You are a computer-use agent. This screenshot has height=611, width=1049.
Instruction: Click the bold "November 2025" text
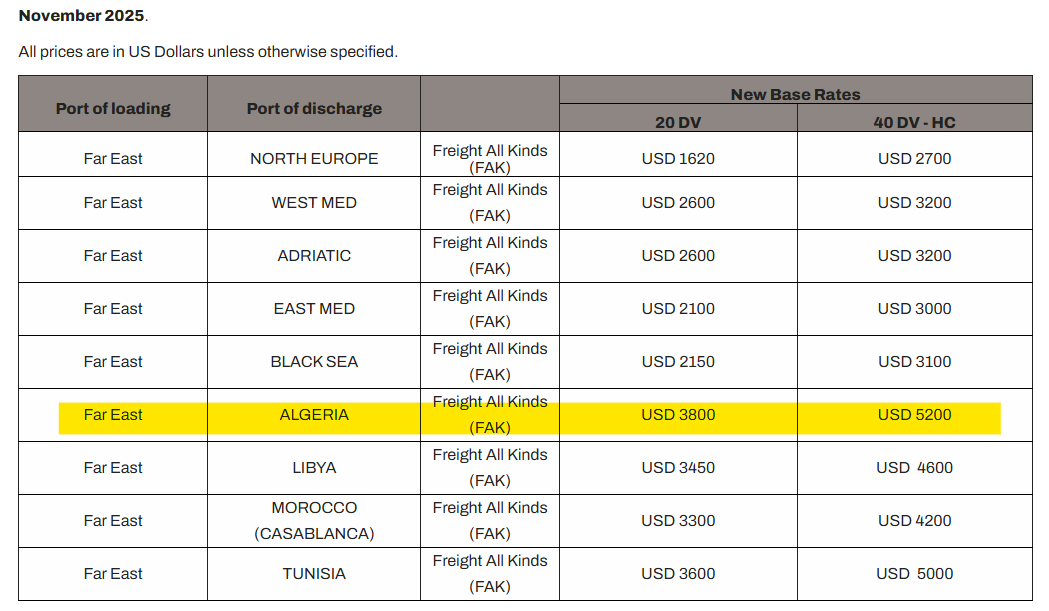click(x=81, y=16)
